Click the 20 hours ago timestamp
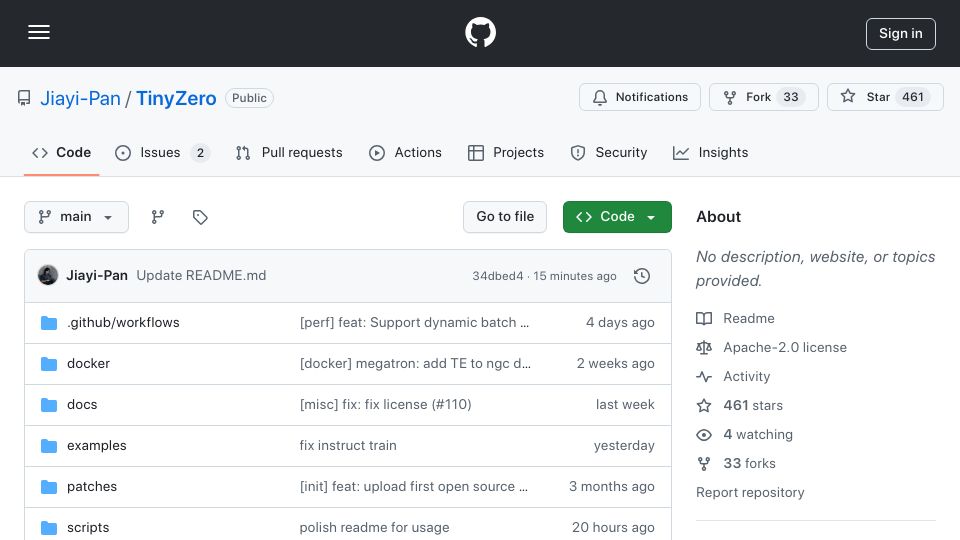This screenshot has height=540, width=960. [x=613, y=527]
